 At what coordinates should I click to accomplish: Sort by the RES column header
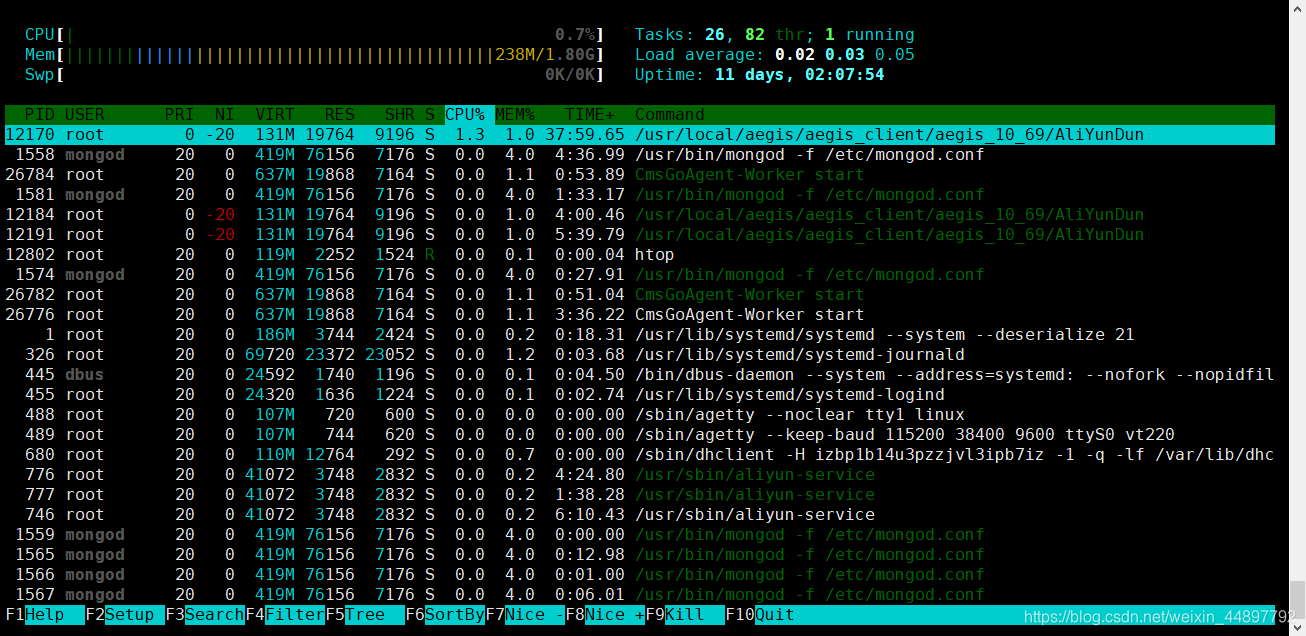pos(340,115)
